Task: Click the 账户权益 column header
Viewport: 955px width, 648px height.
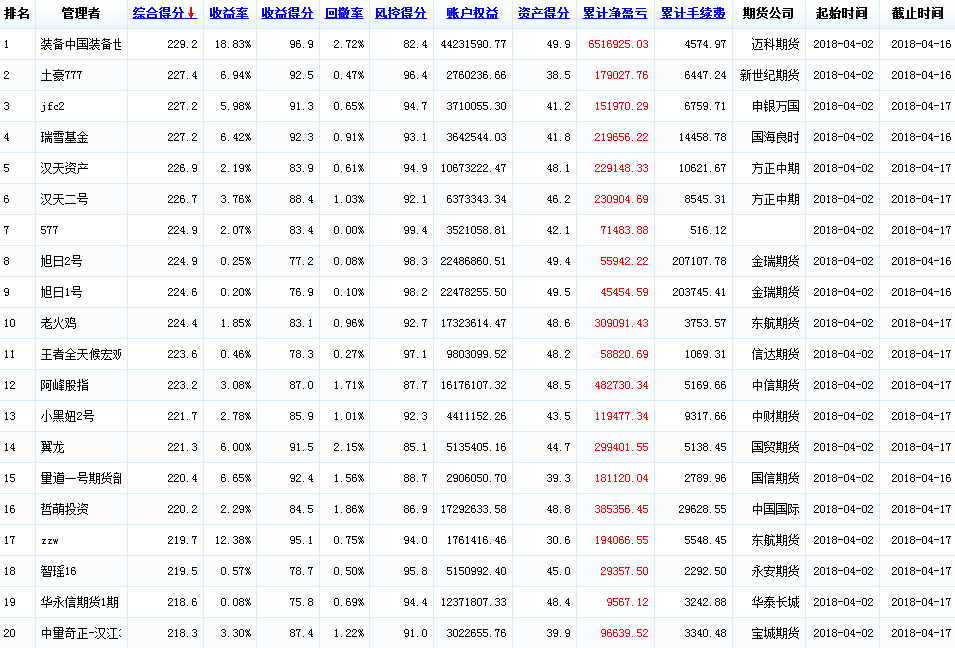Action: (x=472, y=13)
